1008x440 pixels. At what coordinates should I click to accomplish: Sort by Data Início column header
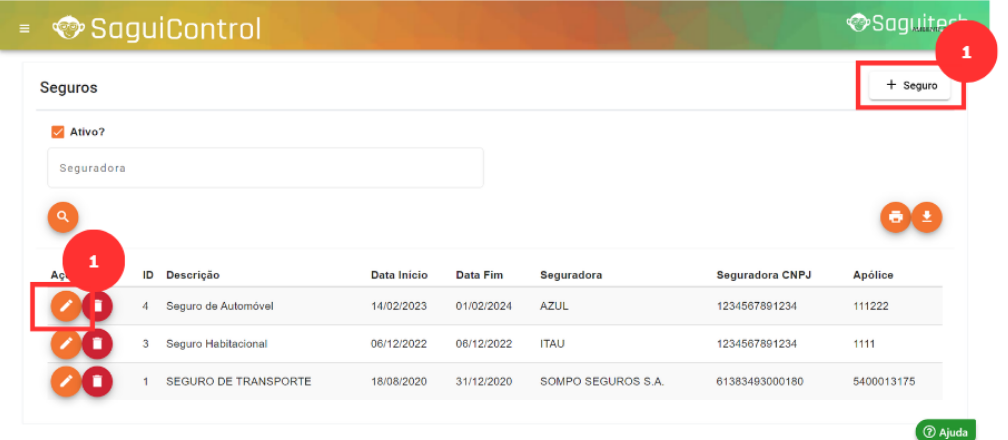[399, 275]
